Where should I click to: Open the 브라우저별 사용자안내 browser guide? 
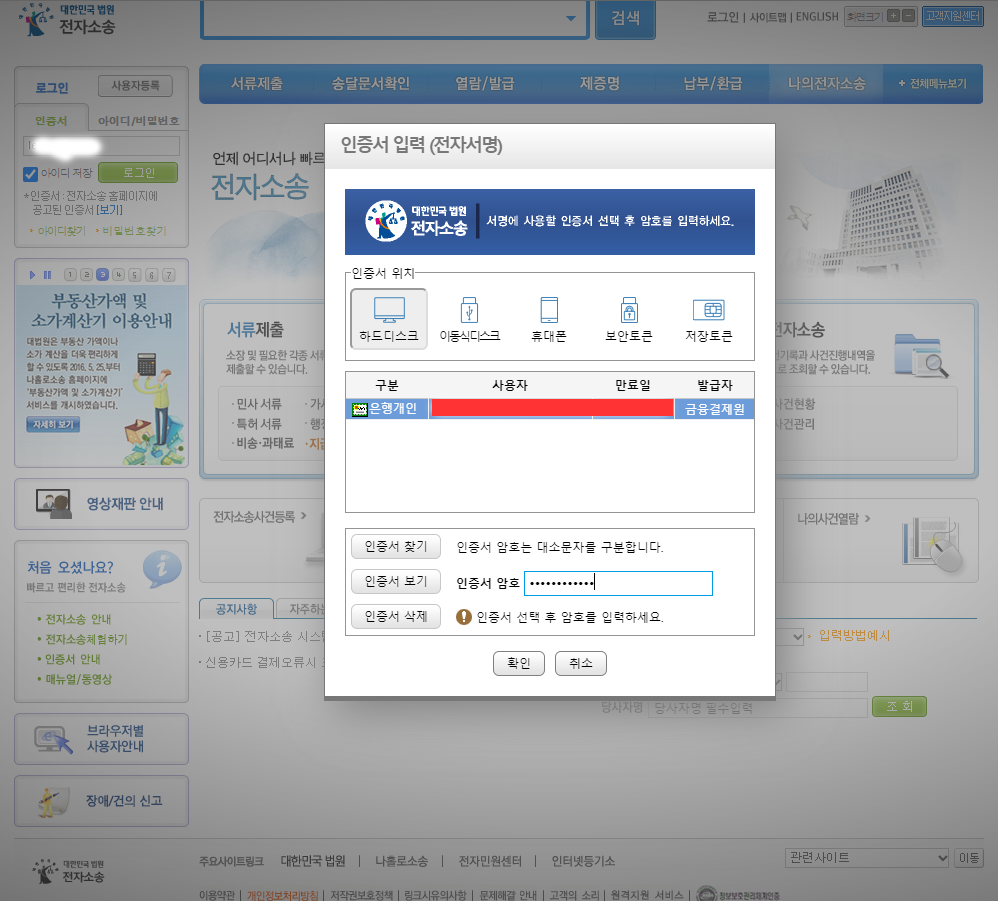[x=100, y=737]
